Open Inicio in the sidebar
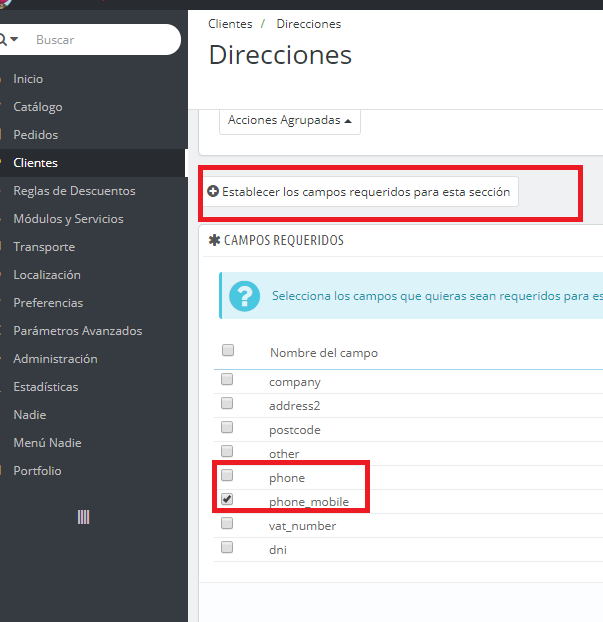Image resolution: width=603 pixels, height=622 pixels. pos(28,79)
